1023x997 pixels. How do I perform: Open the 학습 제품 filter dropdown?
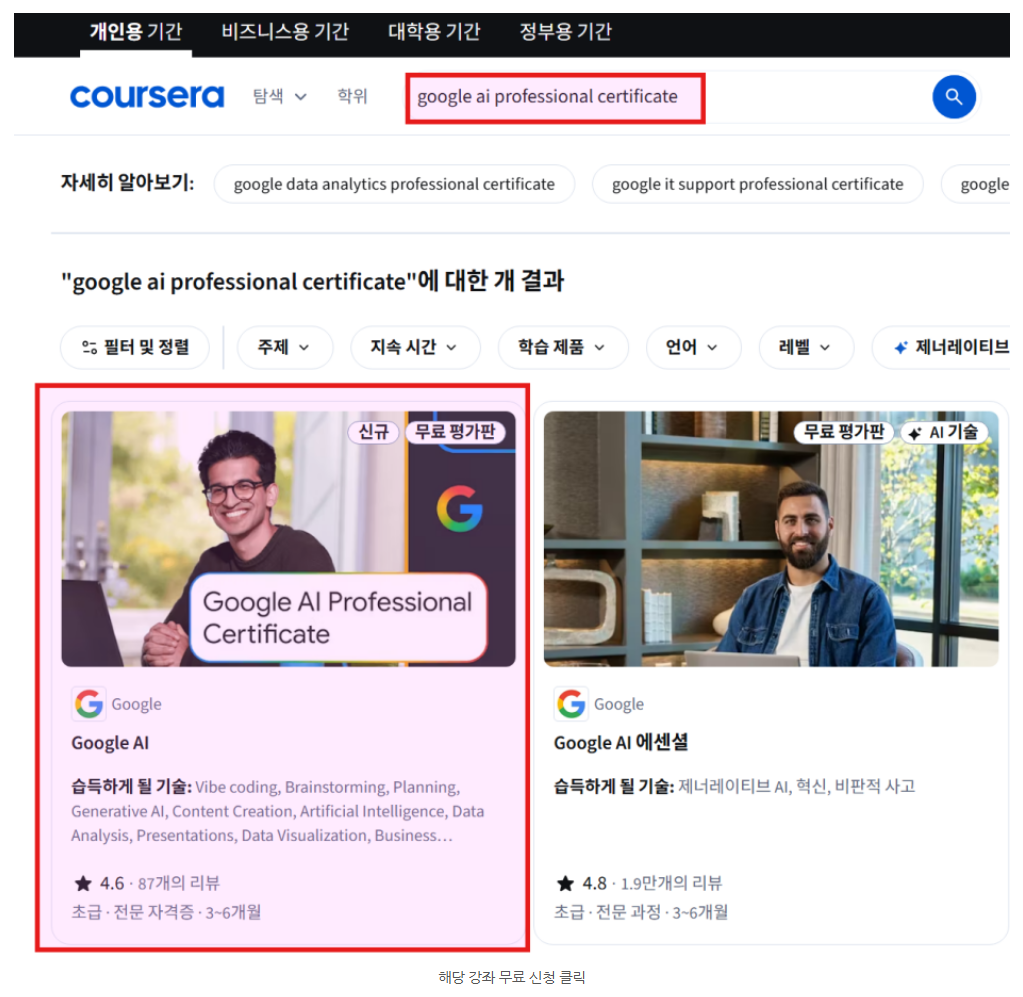click(562, 347)
